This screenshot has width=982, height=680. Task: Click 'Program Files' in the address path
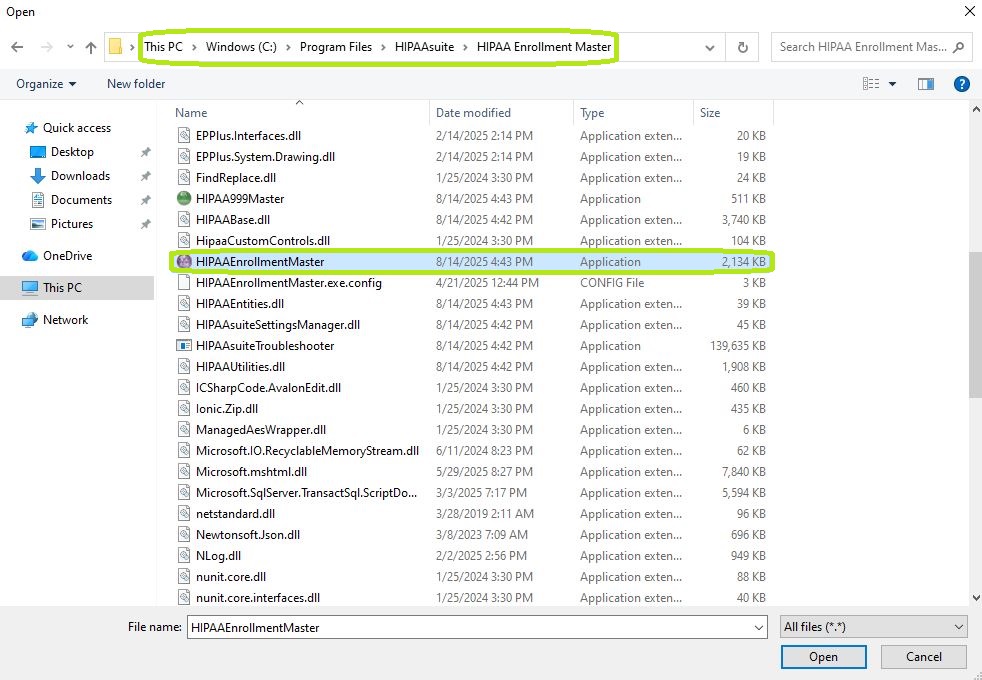point(336,47)
